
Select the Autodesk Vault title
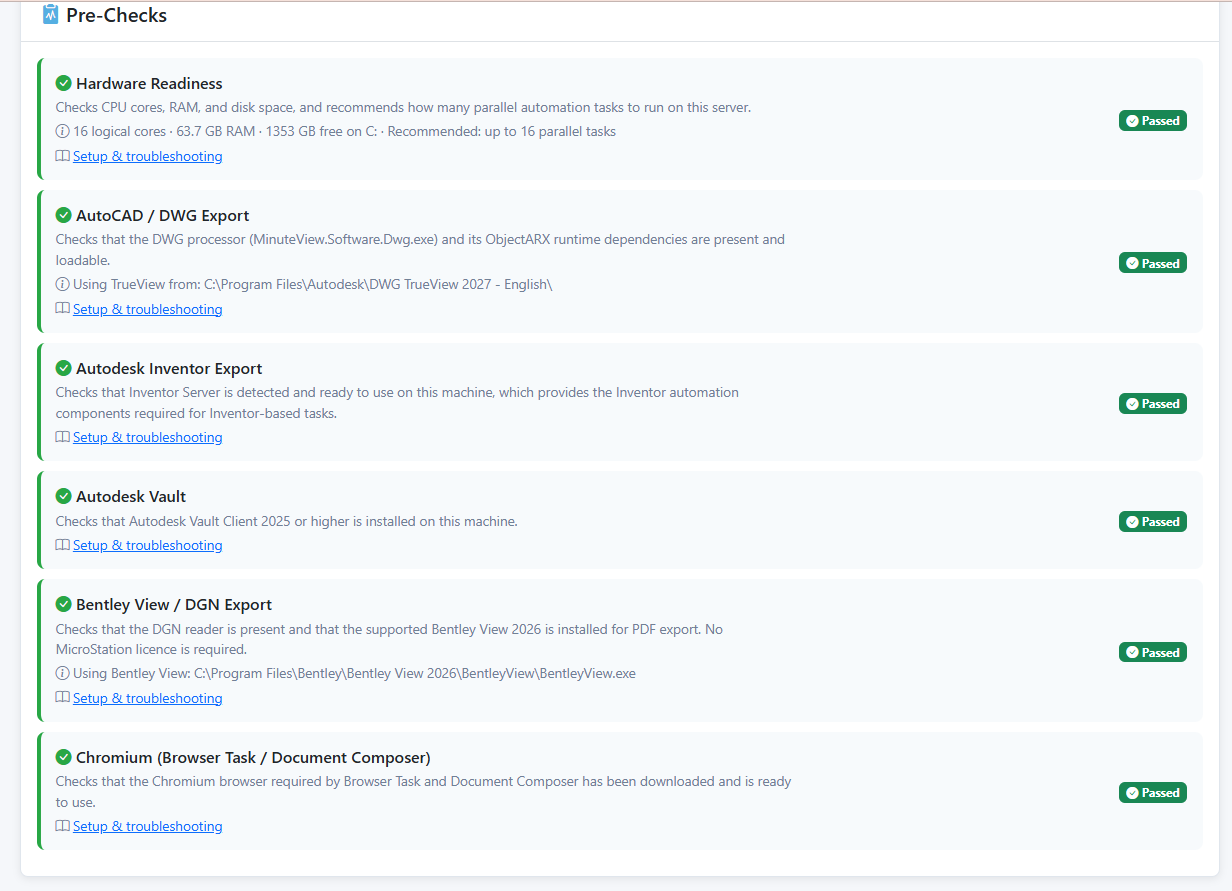click(x=131, y=496)
